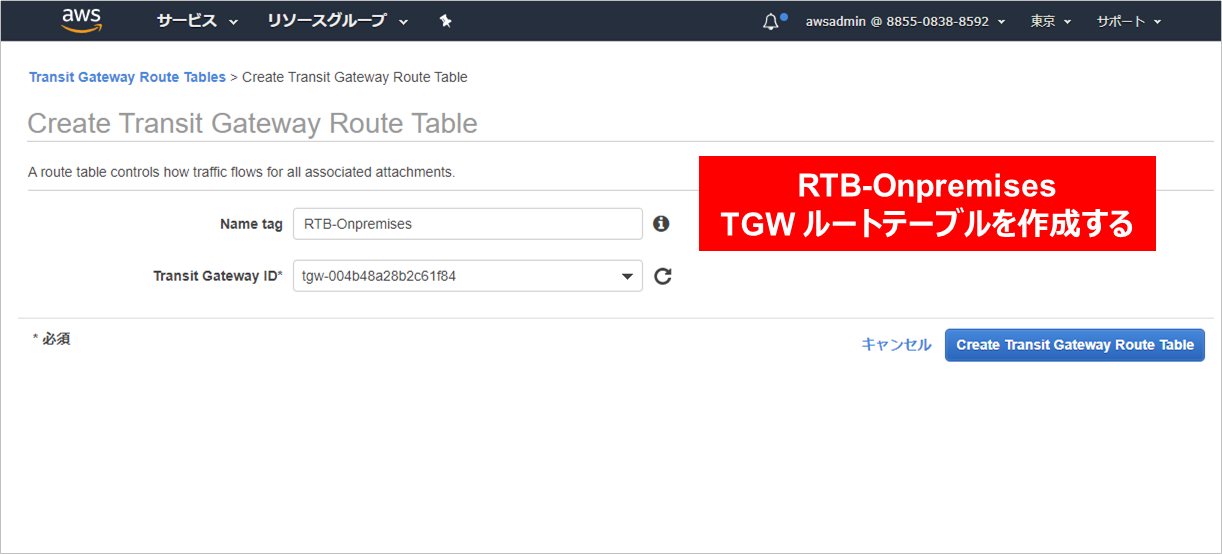Image resolution: width=1222 pixels, height=554 pixels.
Task: Expand the awsadmin account dropdown
Action: click(x=905, y=21)
